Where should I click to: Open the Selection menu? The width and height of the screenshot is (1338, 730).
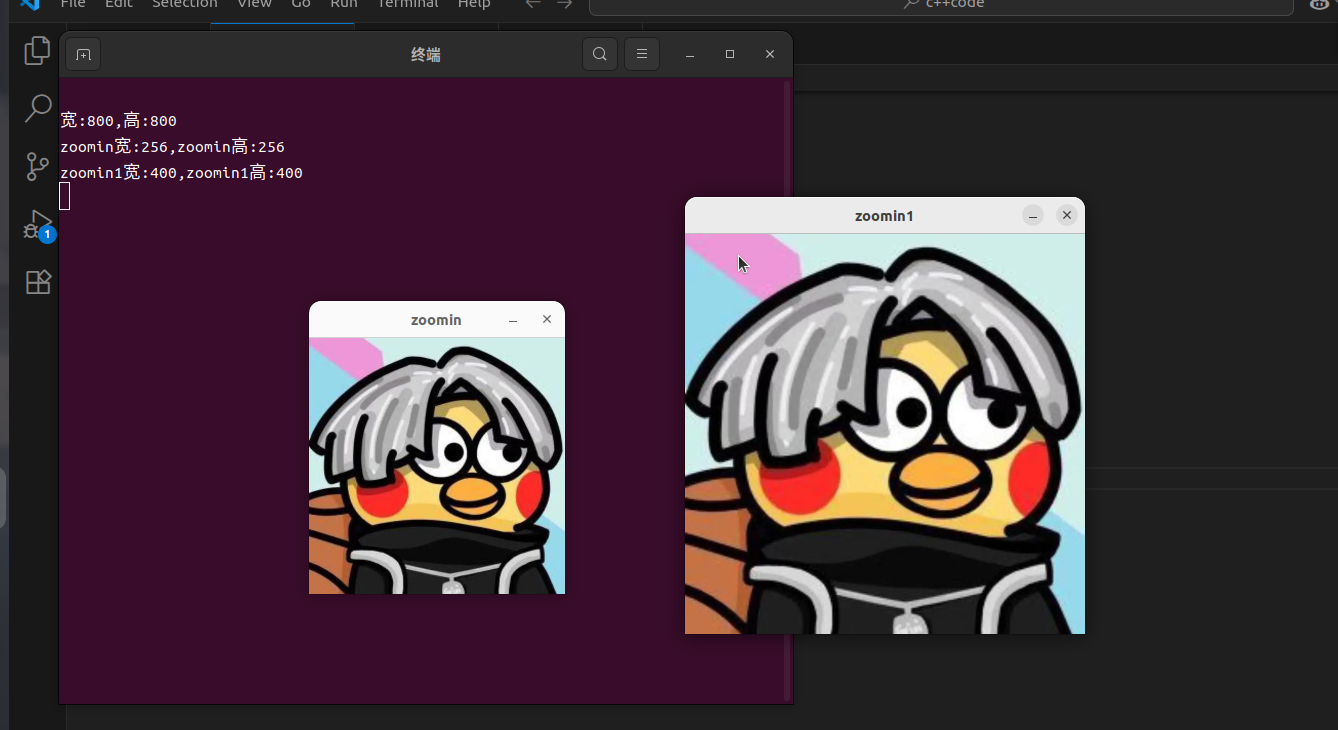(x=185, y=4)
